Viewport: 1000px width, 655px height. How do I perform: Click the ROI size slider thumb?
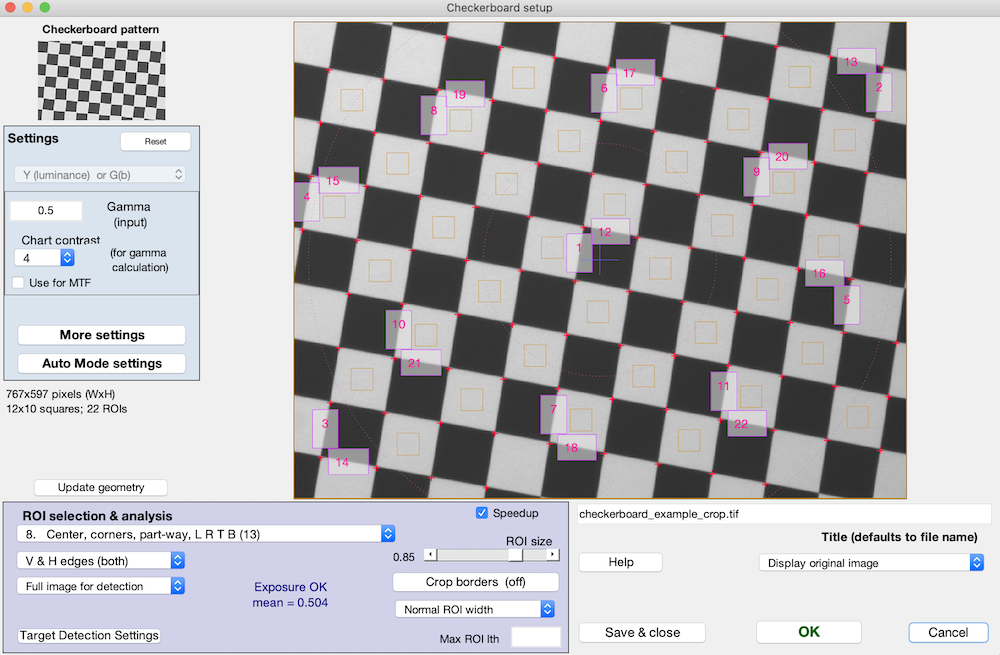point(516,555)
